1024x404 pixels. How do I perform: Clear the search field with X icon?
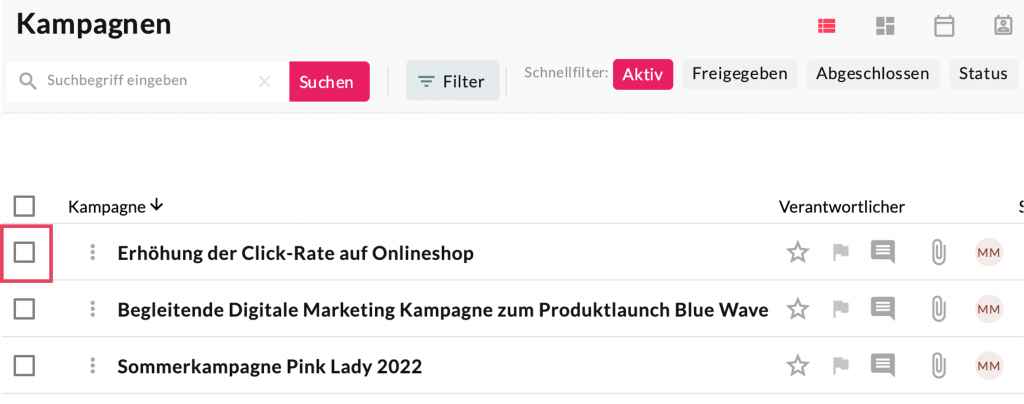click(x=265, y=81)
